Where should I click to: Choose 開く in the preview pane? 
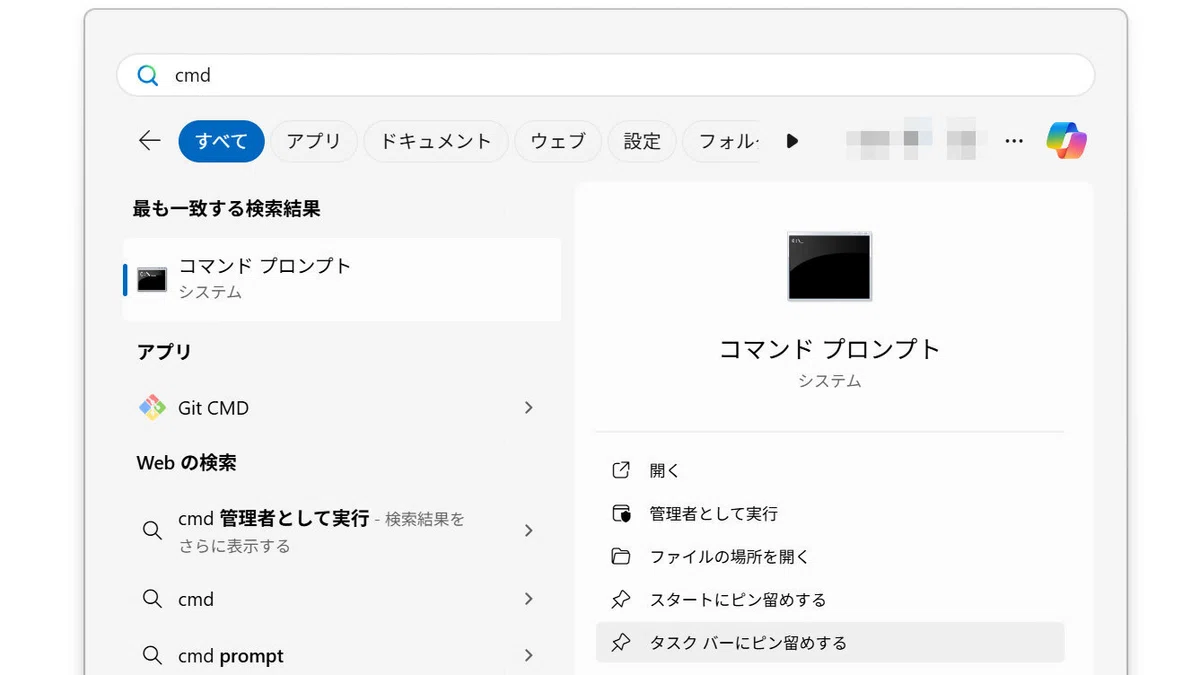point(830,470)
